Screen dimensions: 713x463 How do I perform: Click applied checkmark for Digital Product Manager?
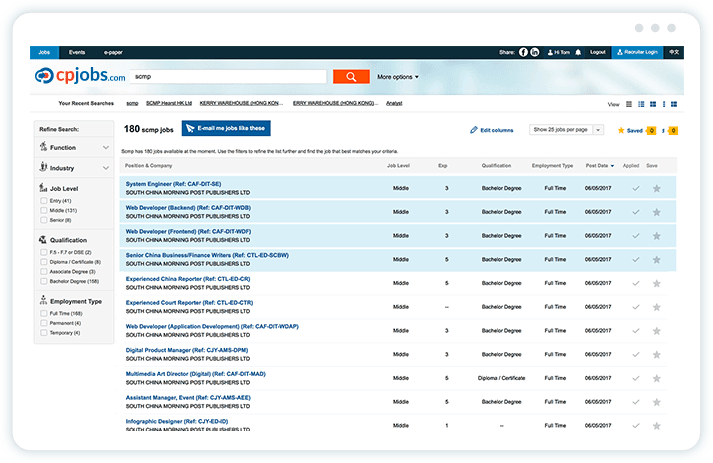point(636,354)
